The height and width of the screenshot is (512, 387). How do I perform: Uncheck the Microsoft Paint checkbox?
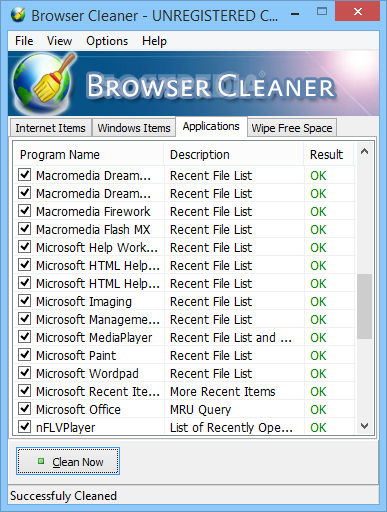pos(25,355)
